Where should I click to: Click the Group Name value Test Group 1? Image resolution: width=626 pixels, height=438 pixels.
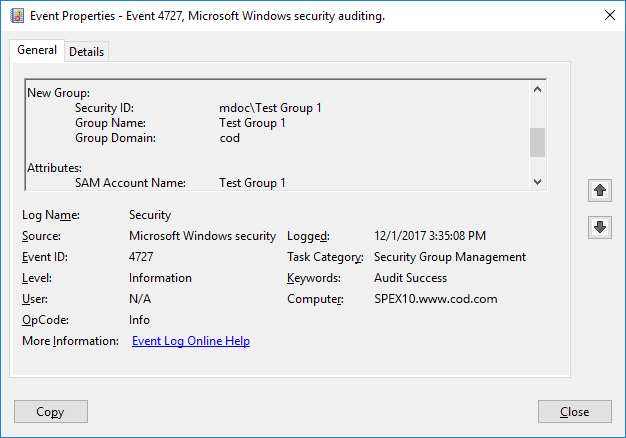252,123
